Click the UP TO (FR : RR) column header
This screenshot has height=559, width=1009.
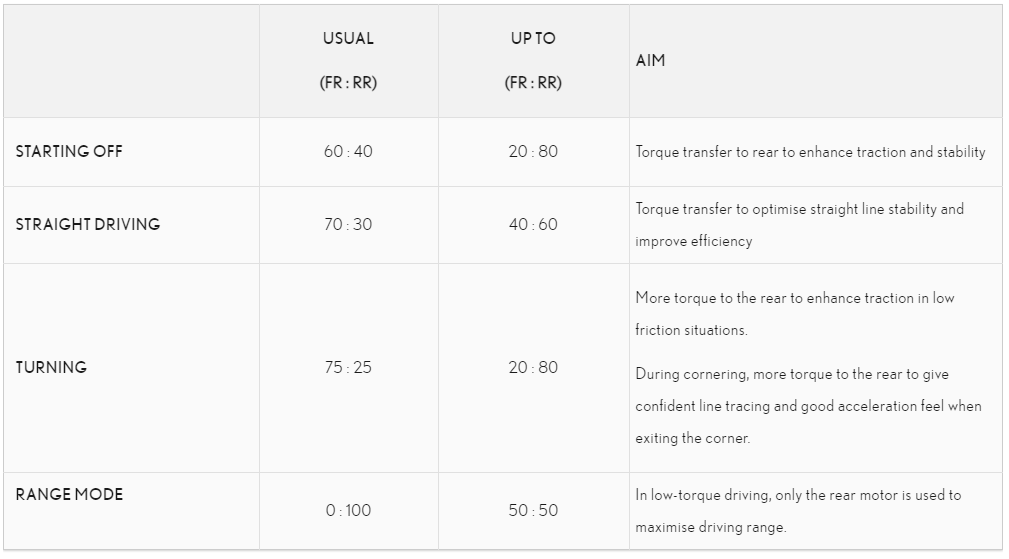tap(533, 61)
